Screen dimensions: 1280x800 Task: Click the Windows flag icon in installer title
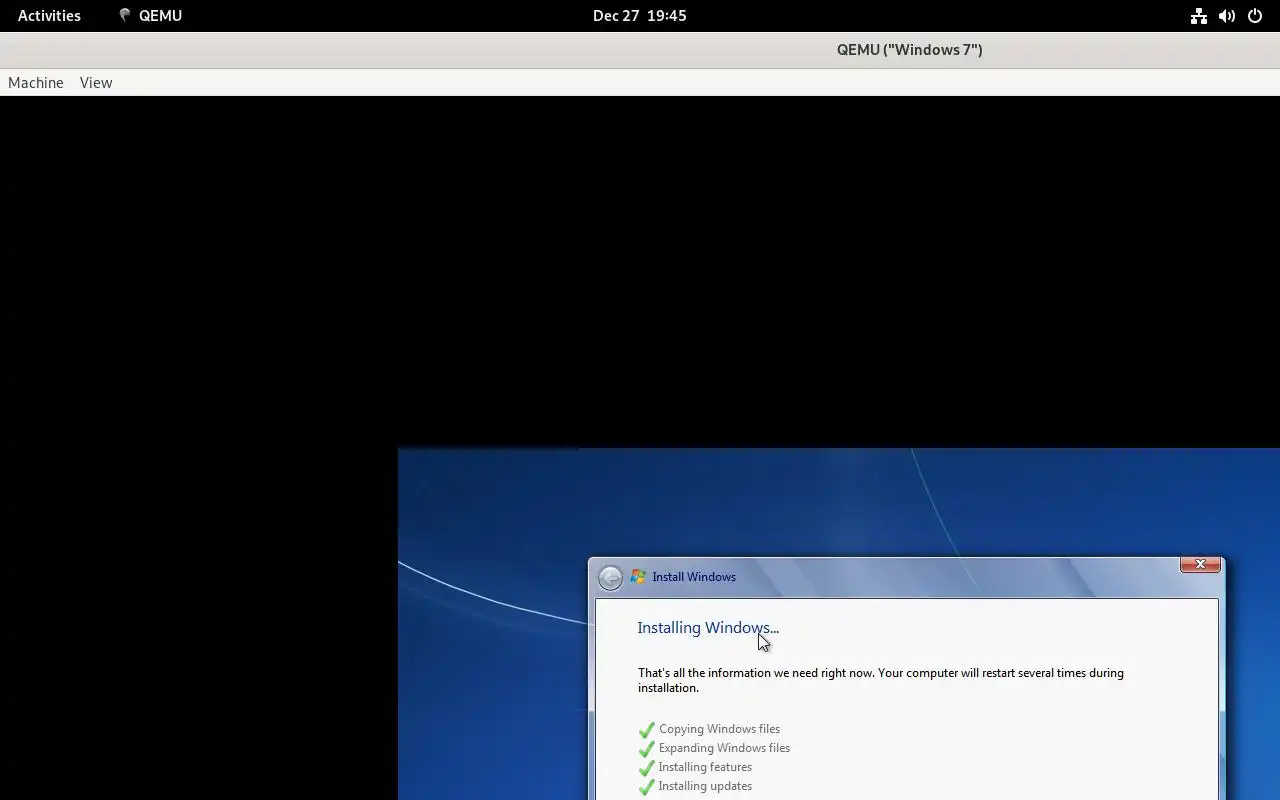tap(638, 577)
